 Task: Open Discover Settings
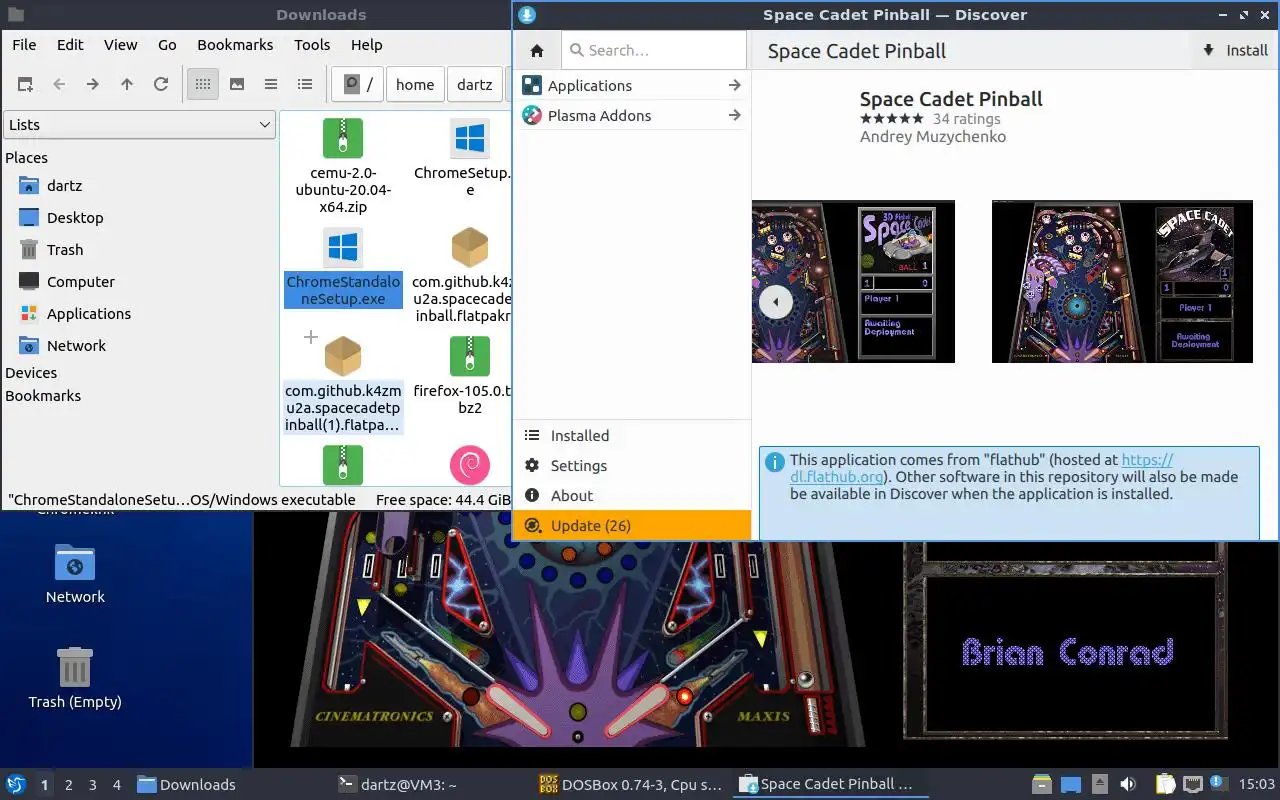(x=632, y=466)
